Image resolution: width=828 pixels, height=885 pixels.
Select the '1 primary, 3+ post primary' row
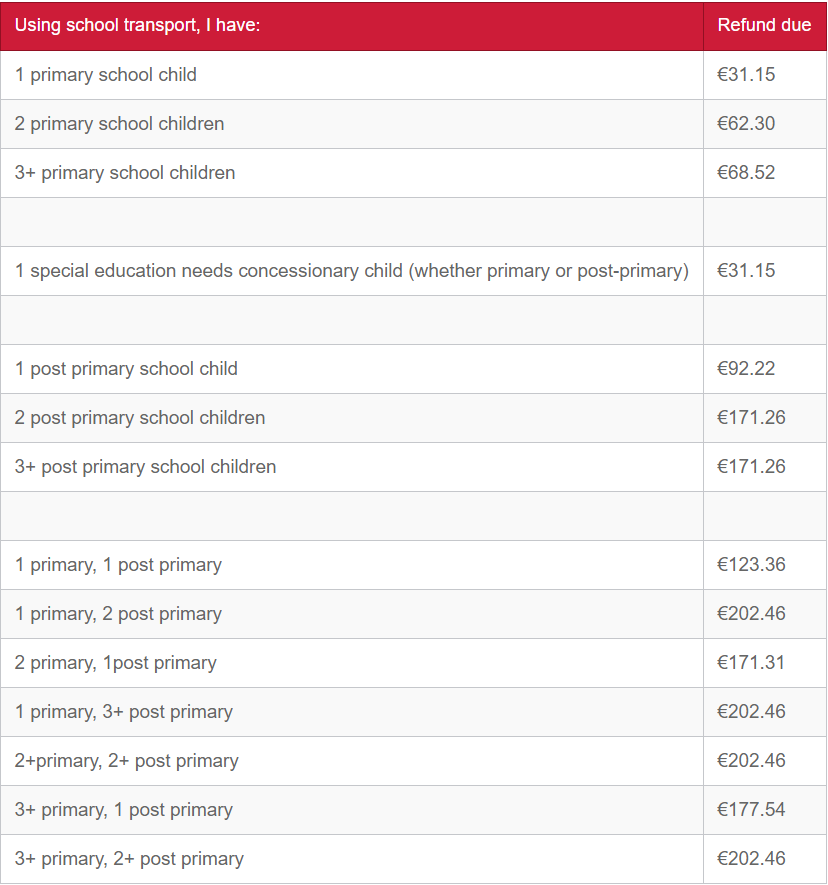coord(413,712)
